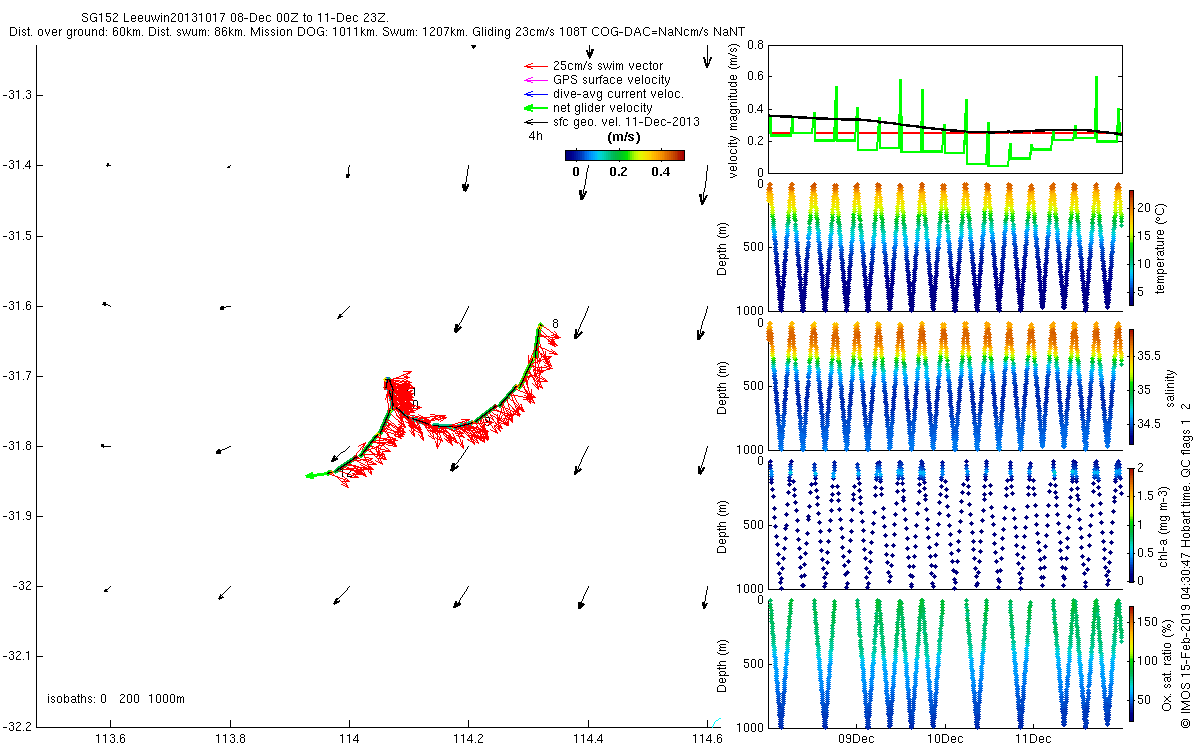Viewport: 1200px width, 750px height.
Task: Click the Ox. sat. ratio colorbar
Action: 1131,663
